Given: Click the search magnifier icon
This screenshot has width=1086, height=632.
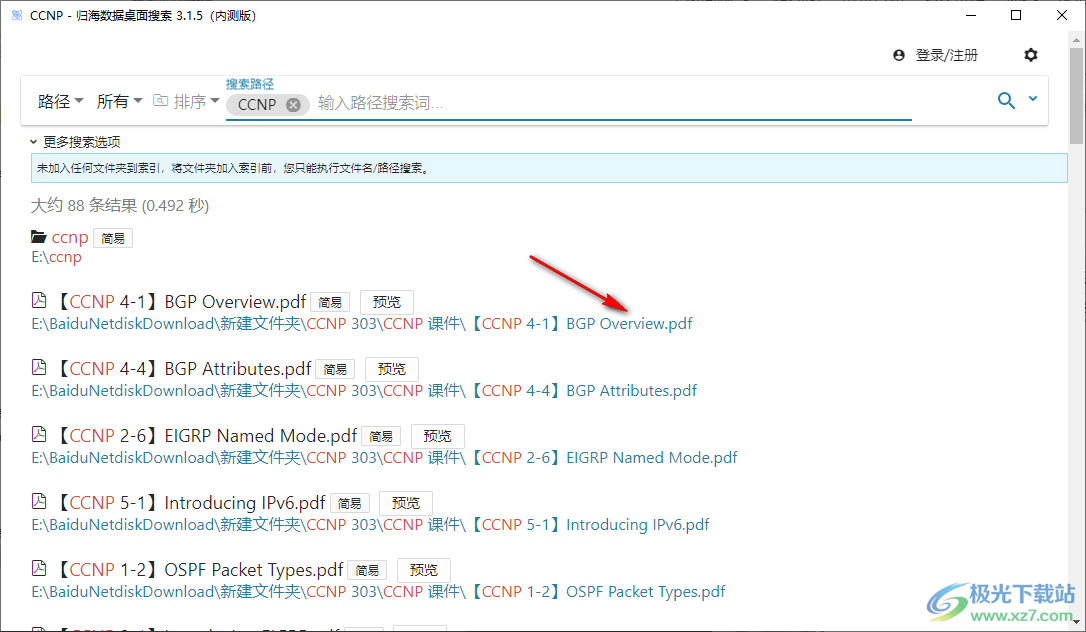Looking at the screenshot, I should tap(1006, 101).
